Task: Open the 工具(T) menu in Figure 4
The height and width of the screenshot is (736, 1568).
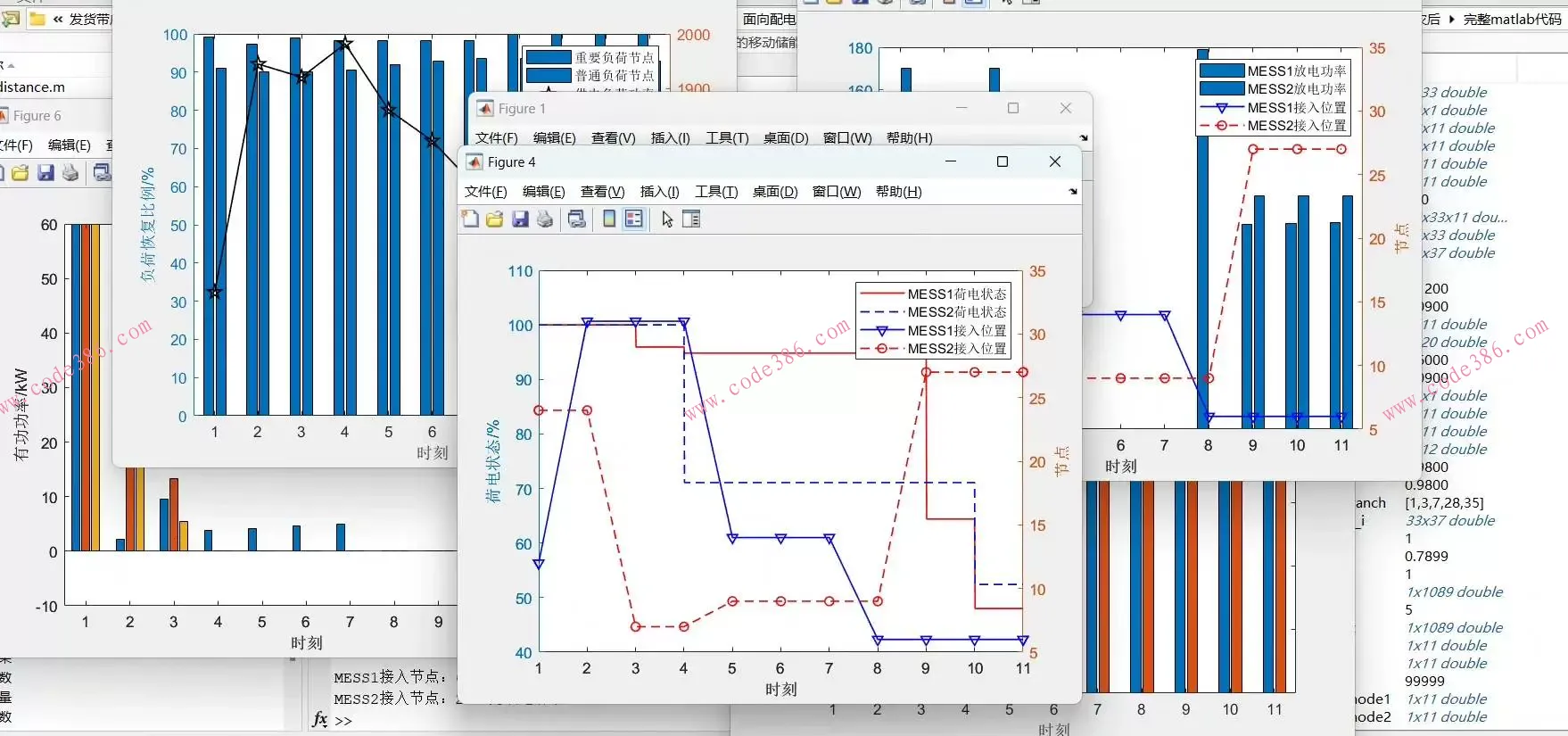Action: pos(716,192)
